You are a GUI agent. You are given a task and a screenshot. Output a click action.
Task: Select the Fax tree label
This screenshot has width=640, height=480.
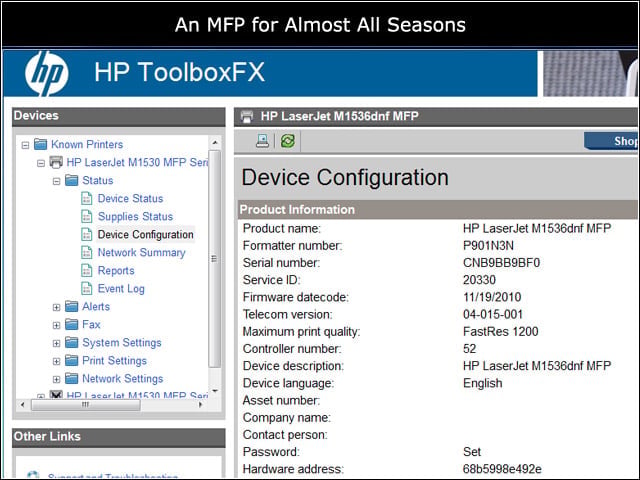tap(91, 324)
